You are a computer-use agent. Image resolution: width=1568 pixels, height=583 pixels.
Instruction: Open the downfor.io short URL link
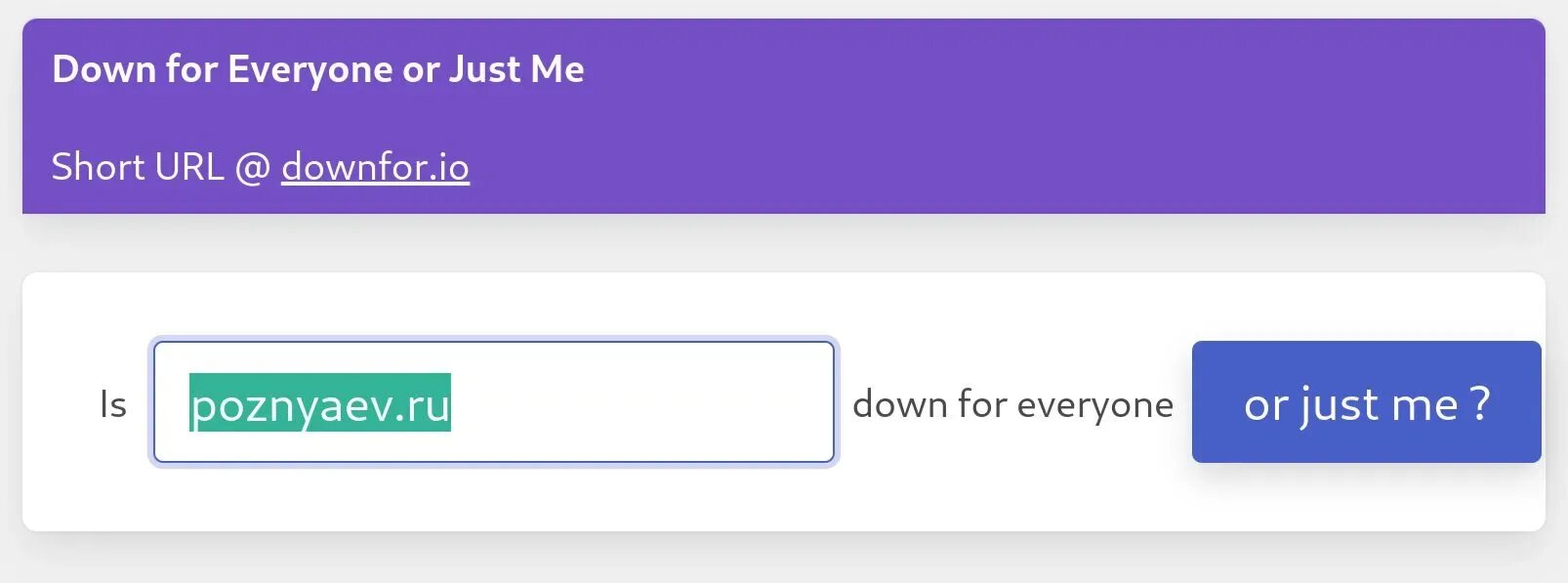(375, 167)
